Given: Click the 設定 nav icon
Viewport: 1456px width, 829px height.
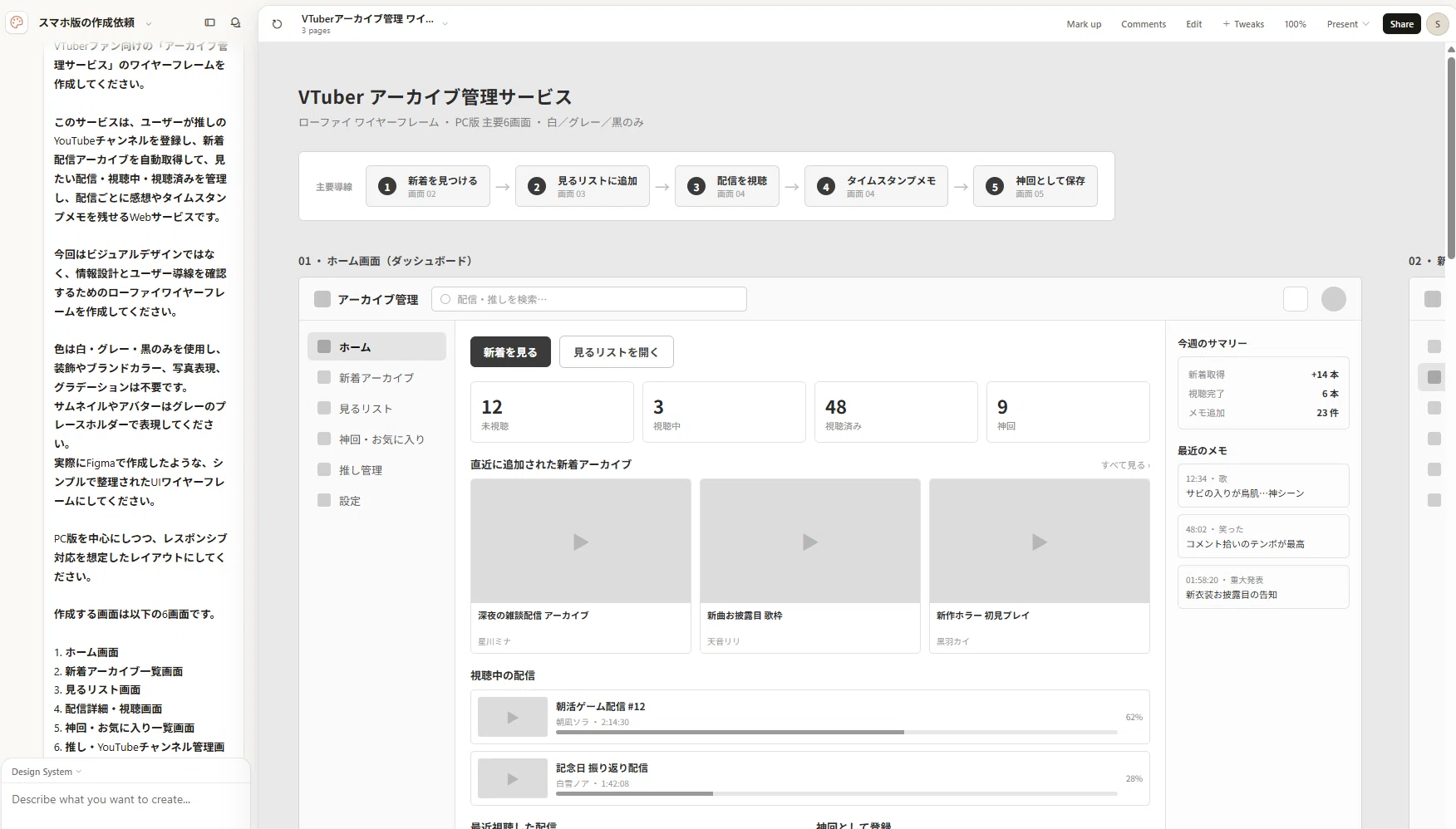Looking at the screenshot, I should click(x=324, y=500).
